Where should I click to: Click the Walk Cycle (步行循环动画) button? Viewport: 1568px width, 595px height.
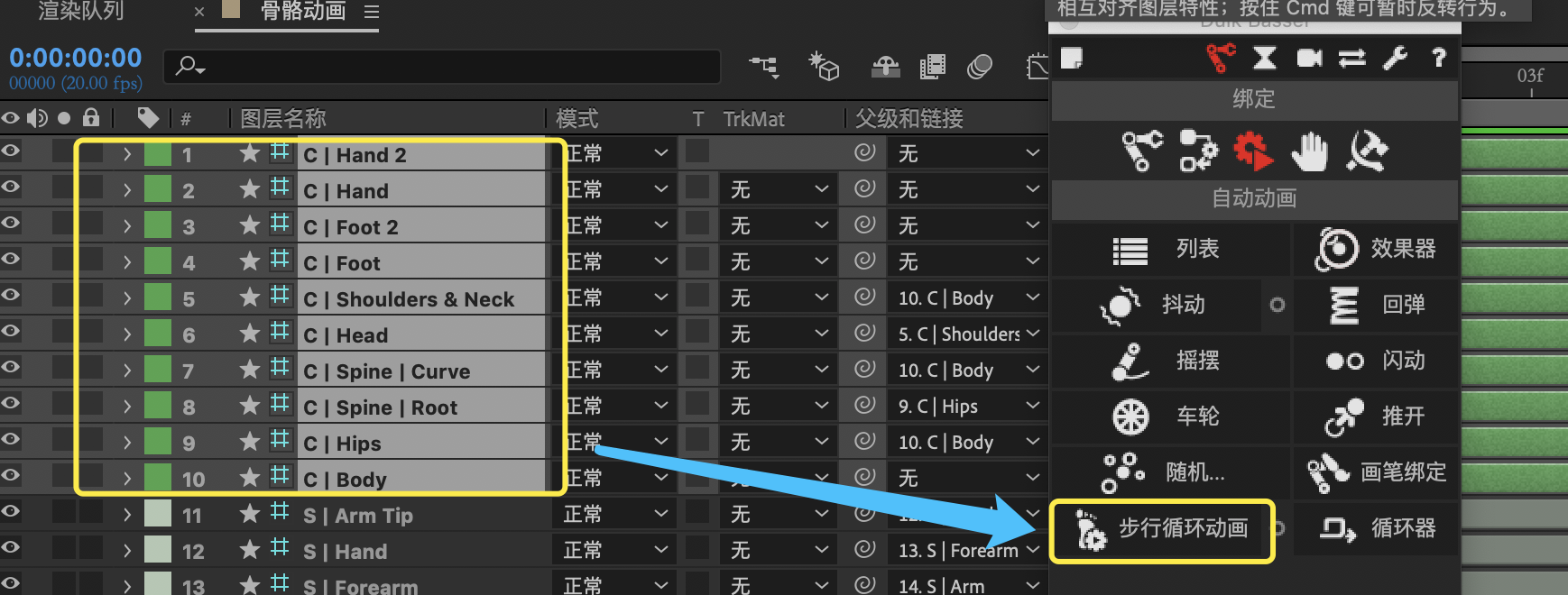pos(1162,530)
